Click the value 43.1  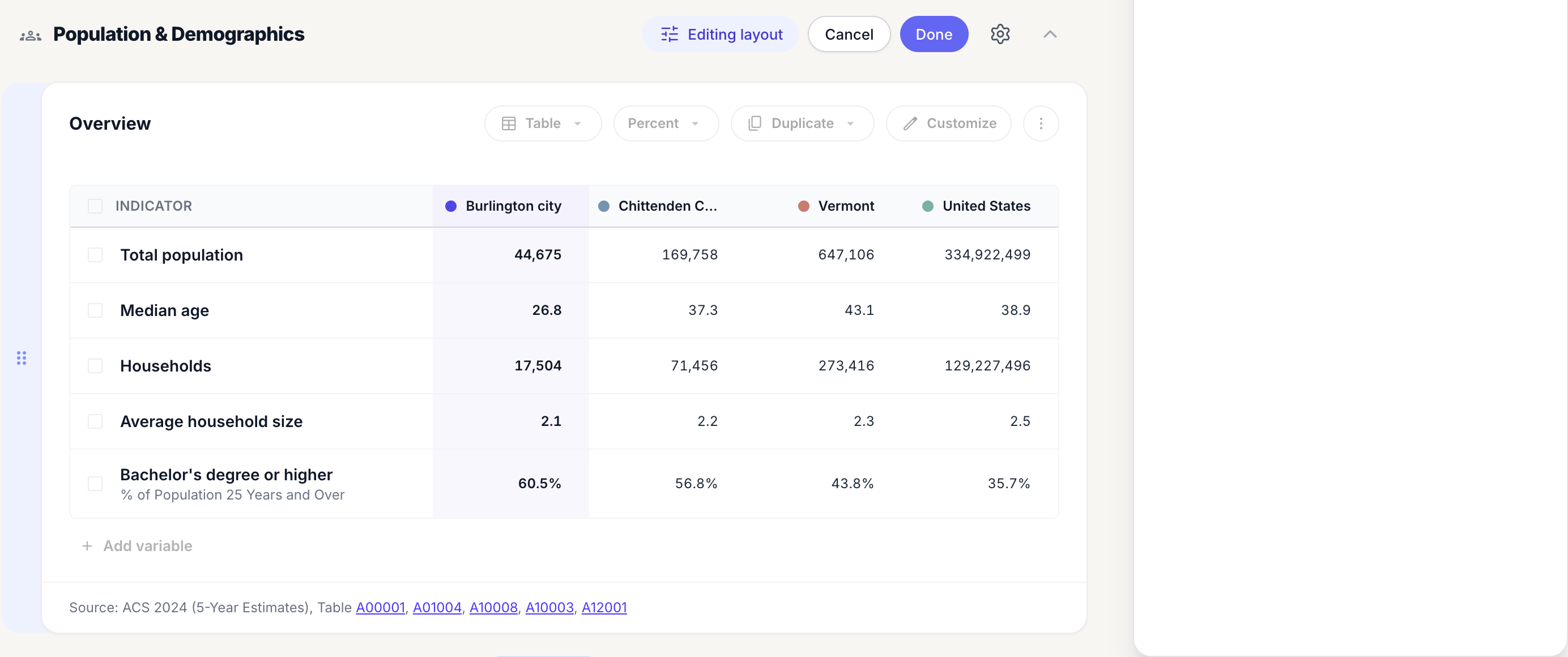tap(859, 310)
